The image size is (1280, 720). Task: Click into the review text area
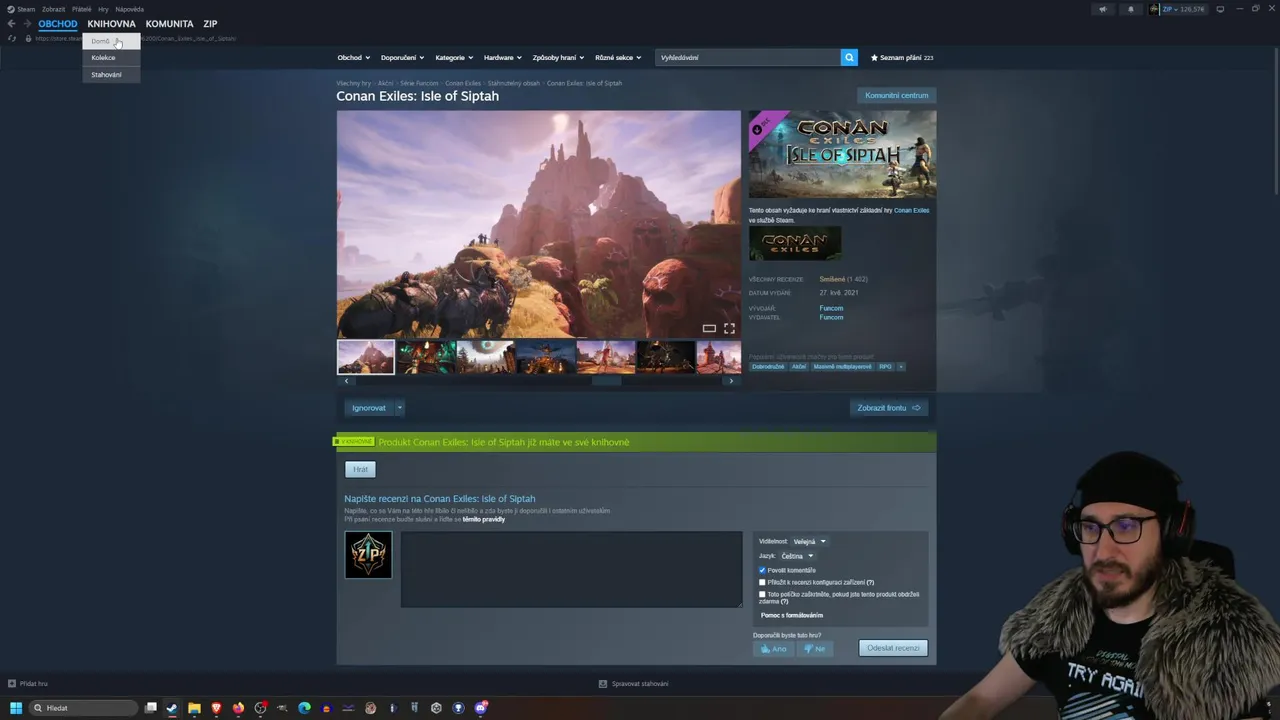pos(571,569)
